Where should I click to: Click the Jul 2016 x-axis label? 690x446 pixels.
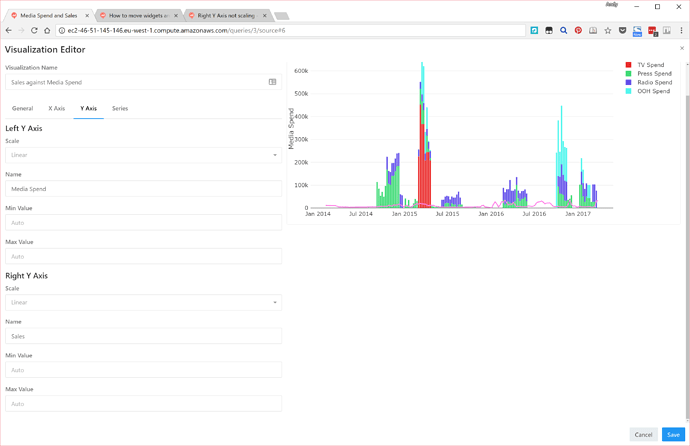[534, 214]
